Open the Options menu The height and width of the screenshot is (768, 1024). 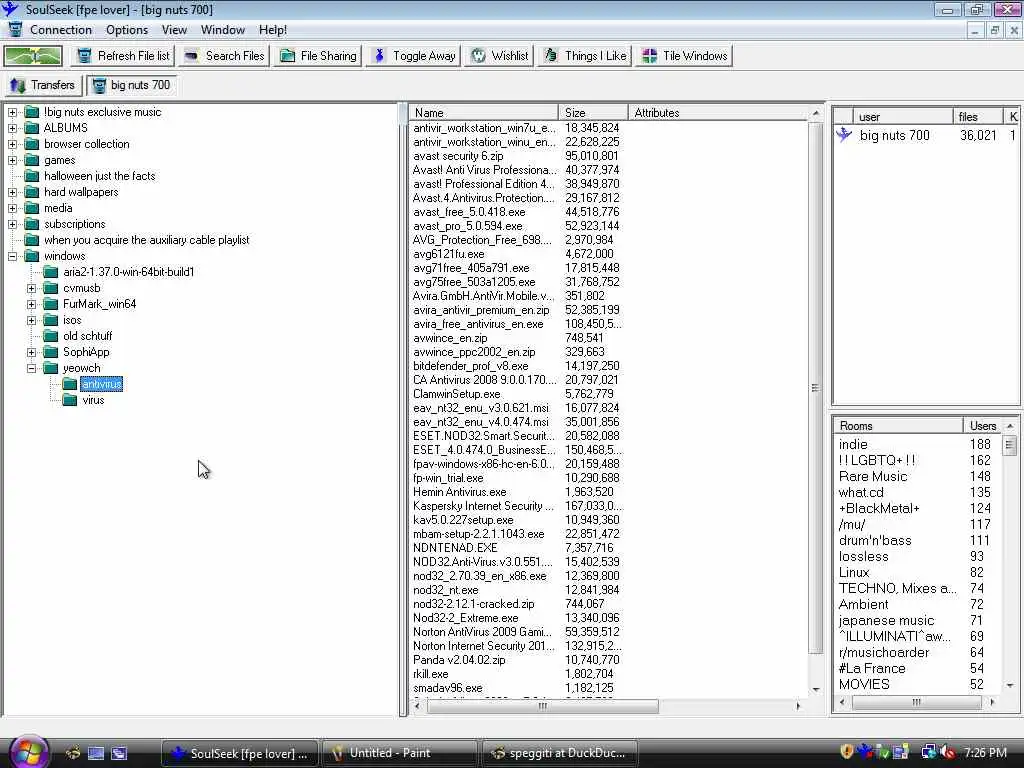pos(127,30)
